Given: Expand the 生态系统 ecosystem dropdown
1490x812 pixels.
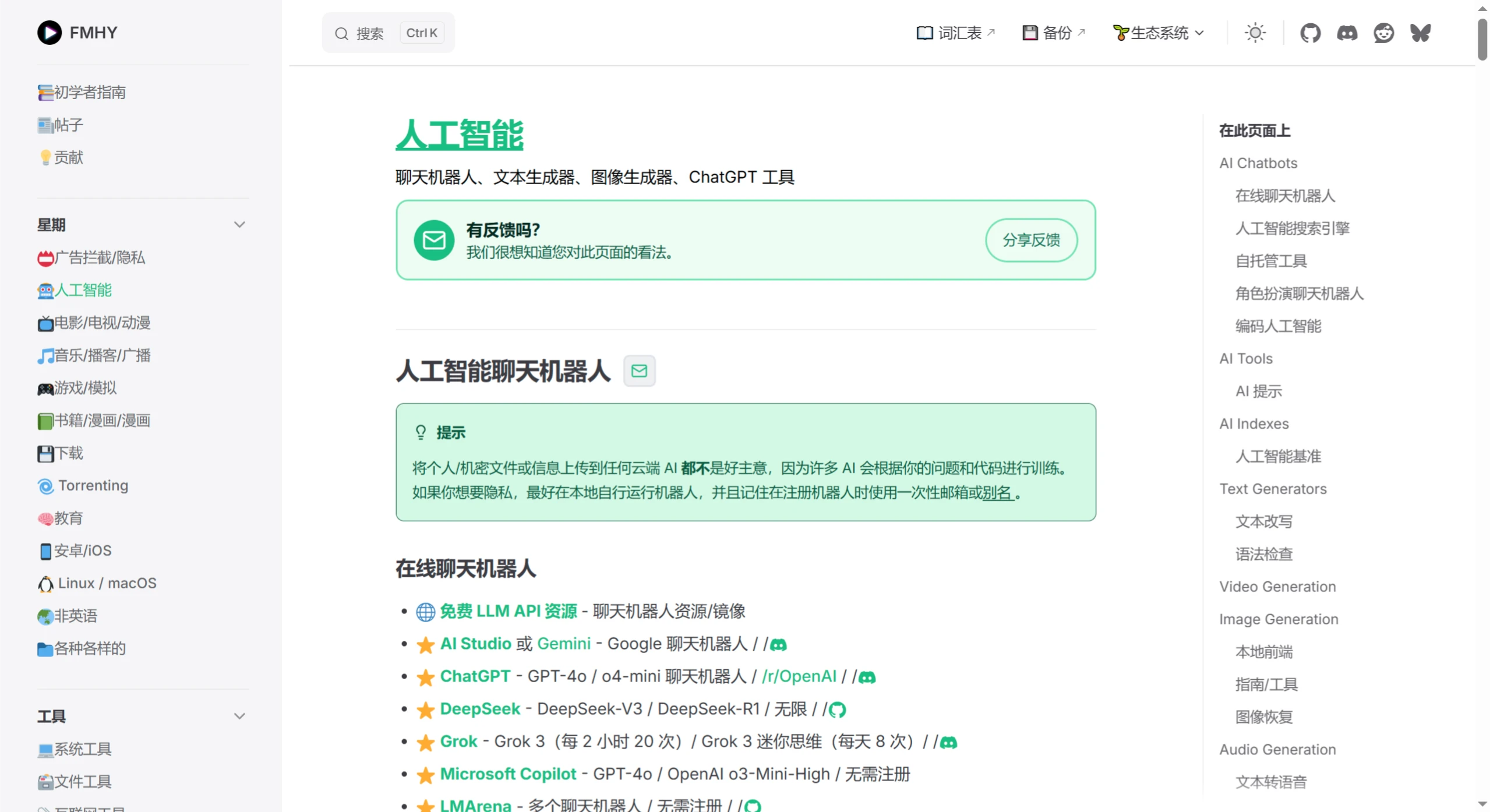Looking at the screenshot, I should point(1158,33).
